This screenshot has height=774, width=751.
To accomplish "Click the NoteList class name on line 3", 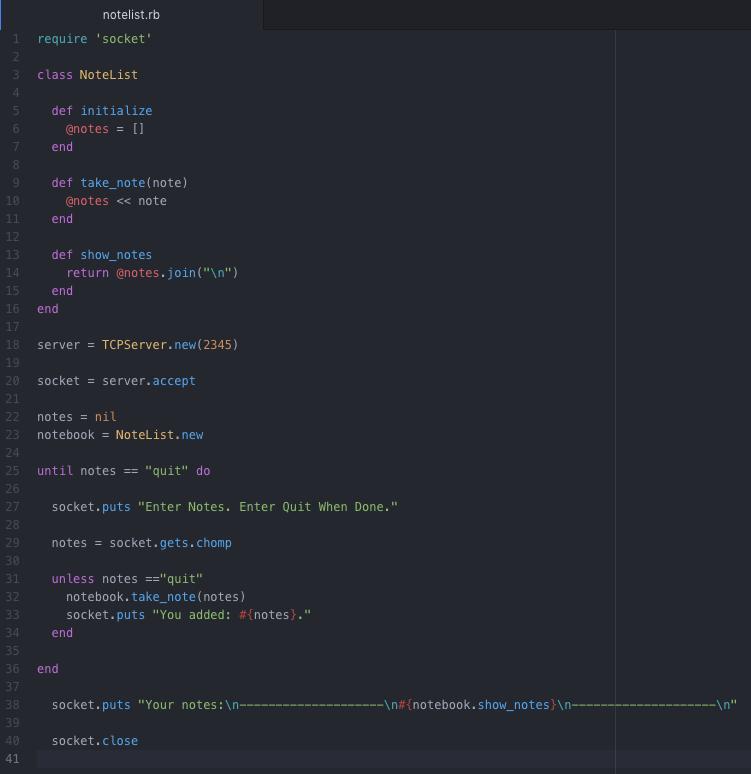I will coord(109,75).
